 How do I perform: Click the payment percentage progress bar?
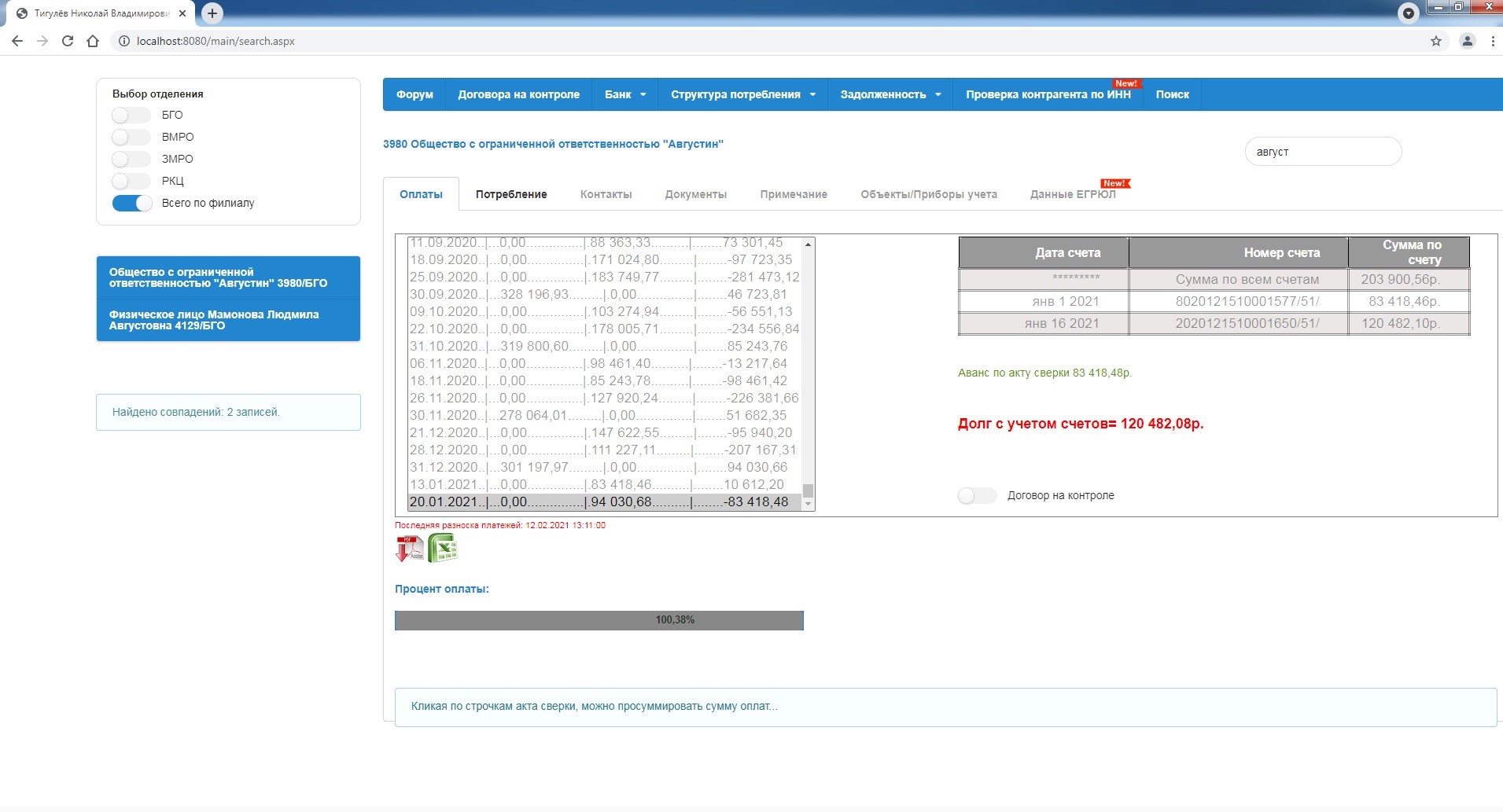click(x=599, y=620)
